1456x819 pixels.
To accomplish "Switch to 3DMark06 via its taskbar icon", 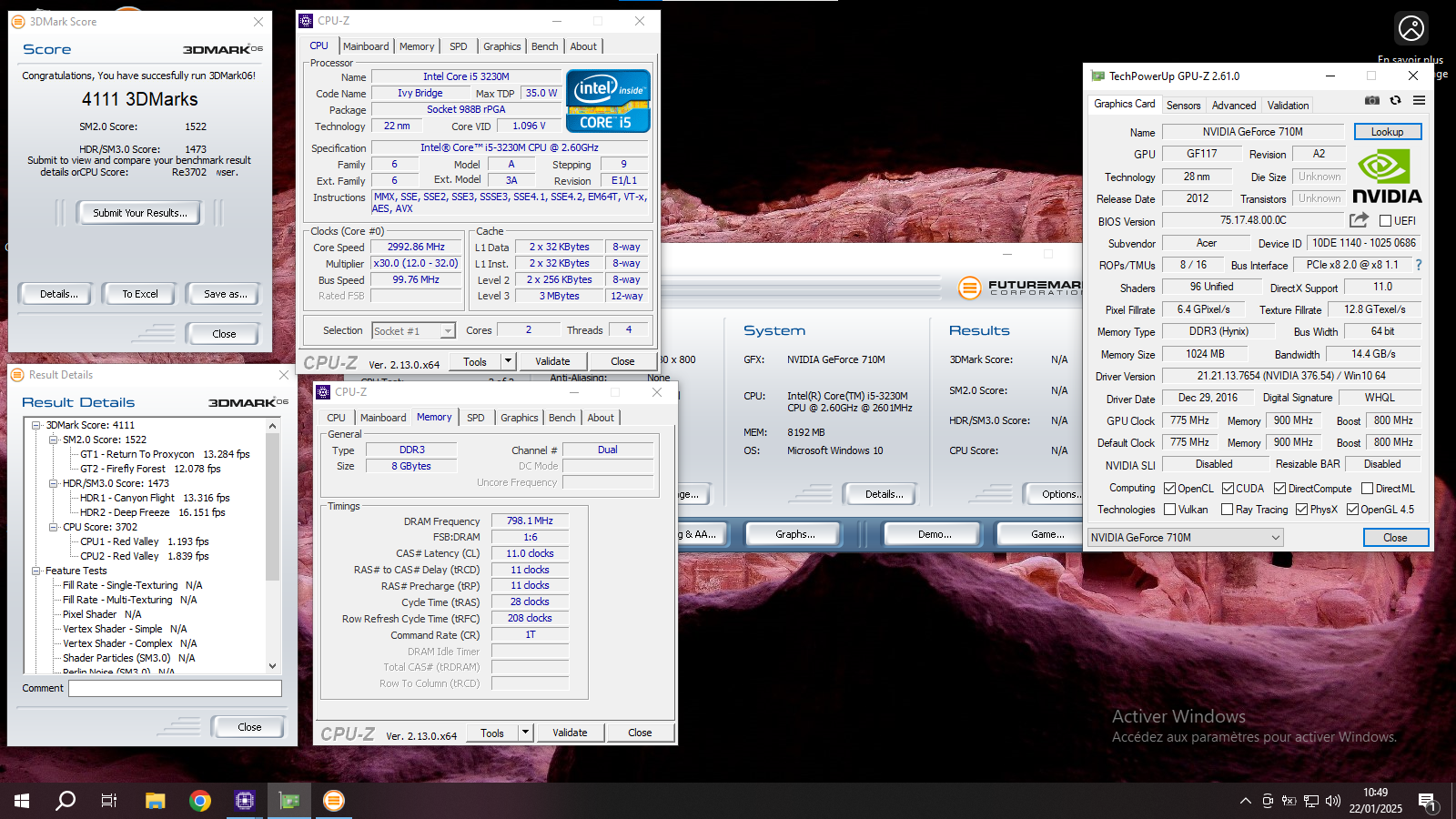I will coord(334,801).
